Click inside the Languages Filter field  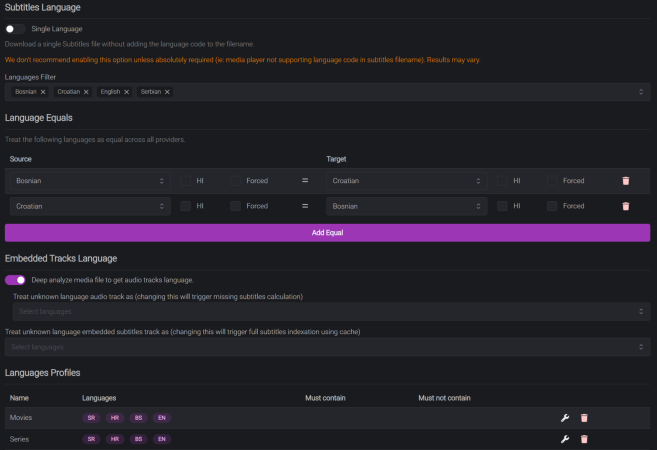(400, 92)
